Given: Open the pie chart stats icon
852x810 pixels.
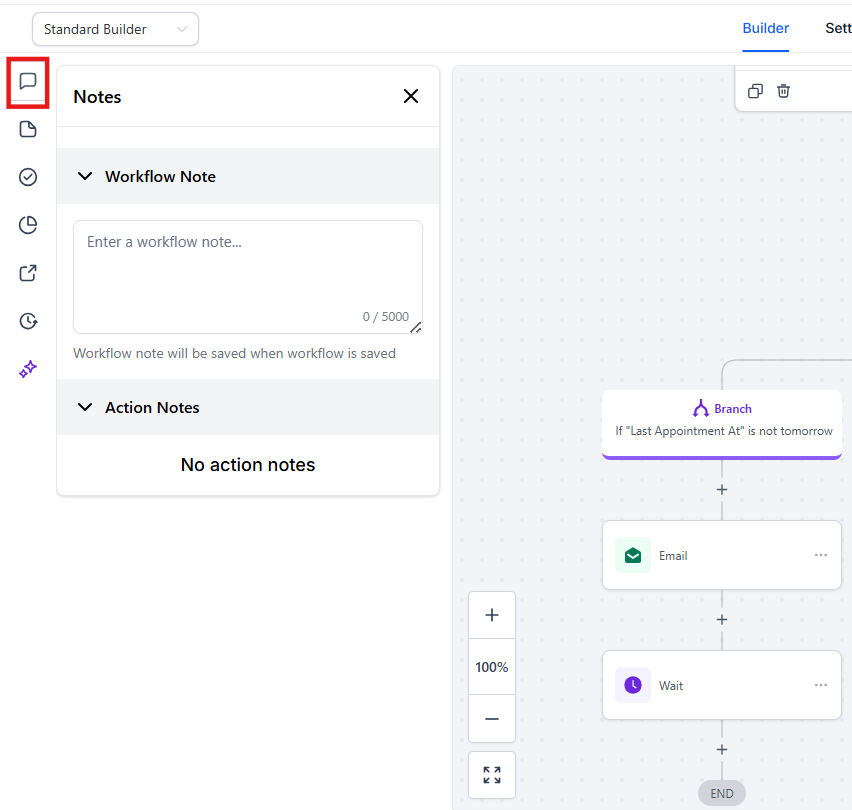Looking at the screenshot, I should coord(28,225).
